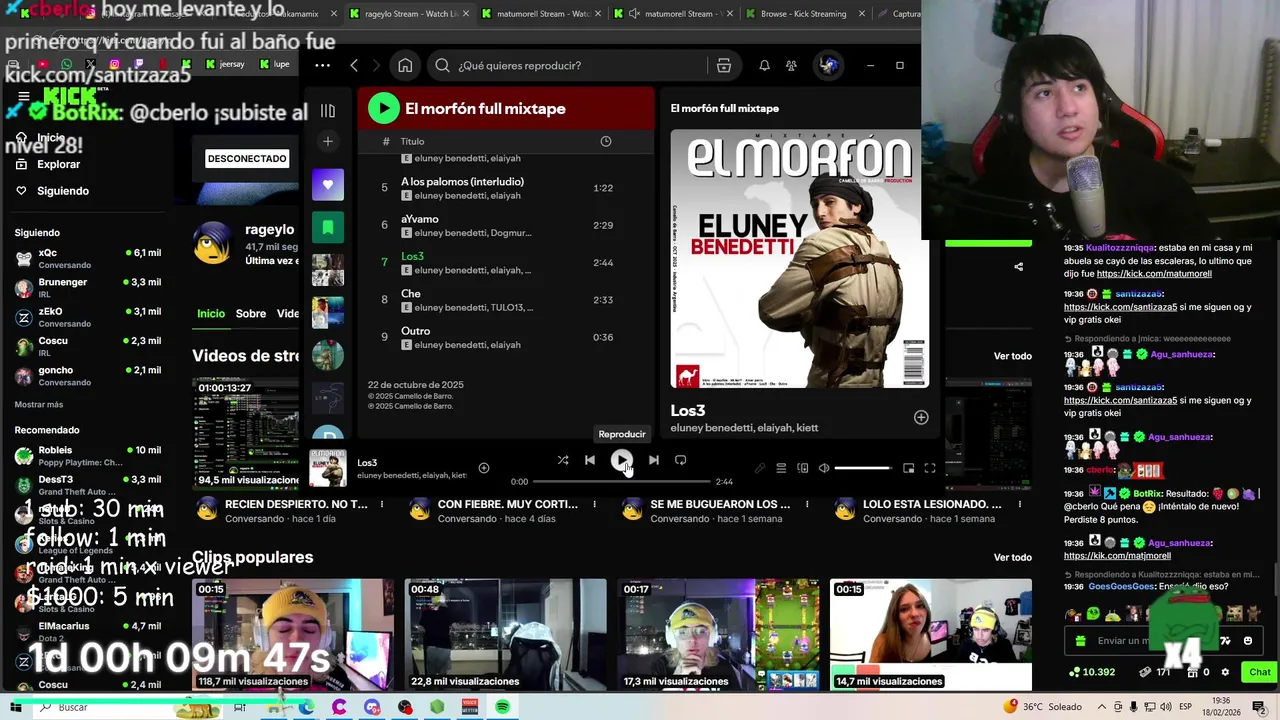Select track Outro in the list
Screen dimensions: 1280x720
coord(506,337)
